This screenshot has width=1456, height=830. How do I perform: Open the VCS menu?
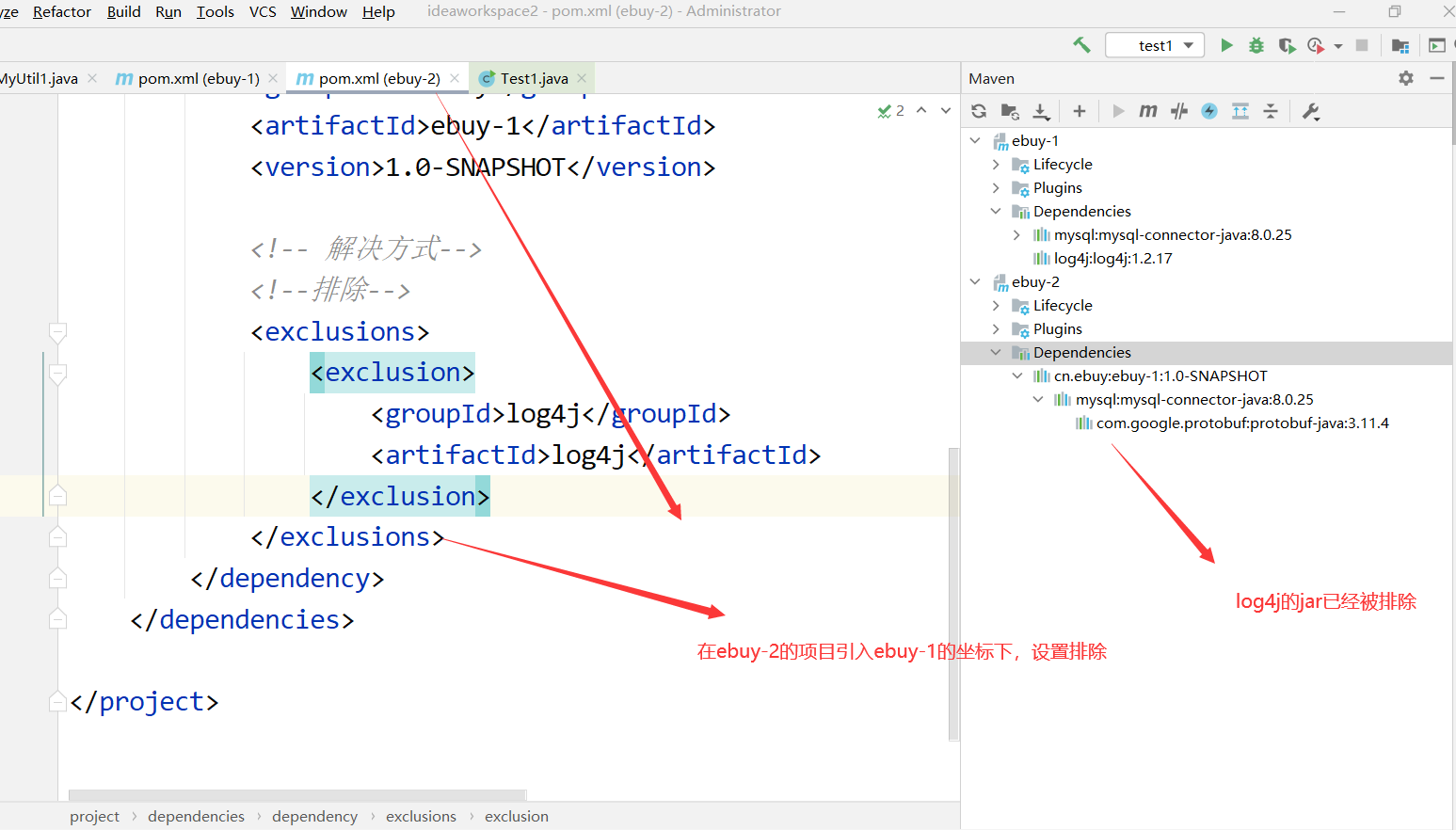pos(263,11)
